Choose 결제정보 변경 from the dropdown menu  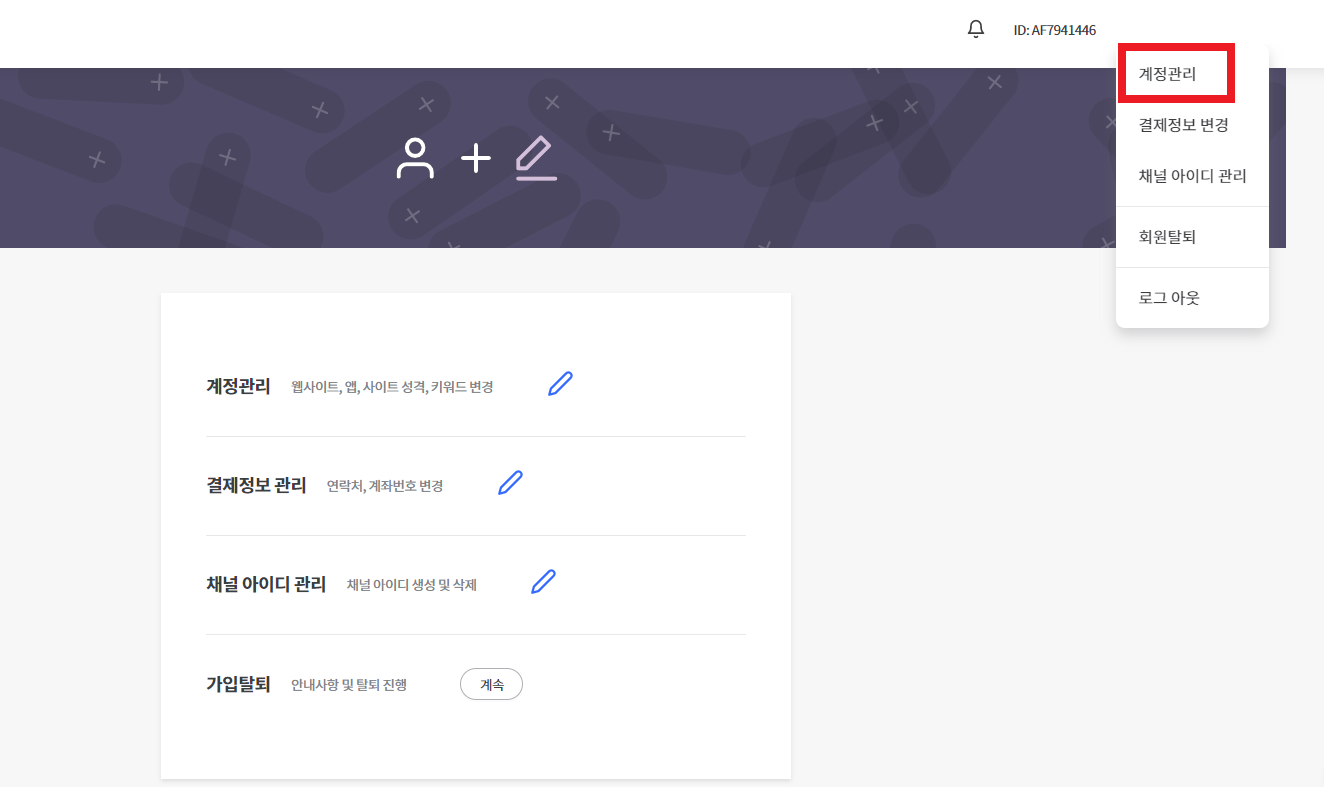[1183, 125]
